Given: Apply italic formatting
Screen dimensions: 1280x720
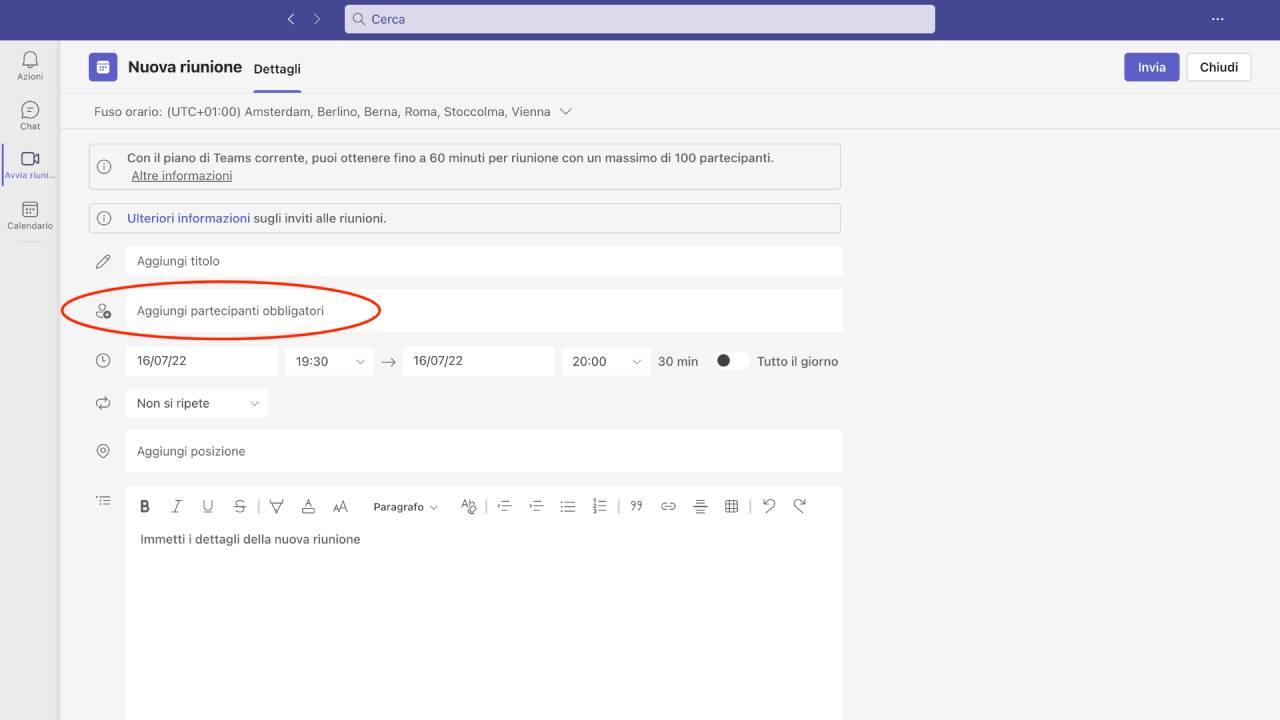Looking at the screenshot, I should (177, 507).
